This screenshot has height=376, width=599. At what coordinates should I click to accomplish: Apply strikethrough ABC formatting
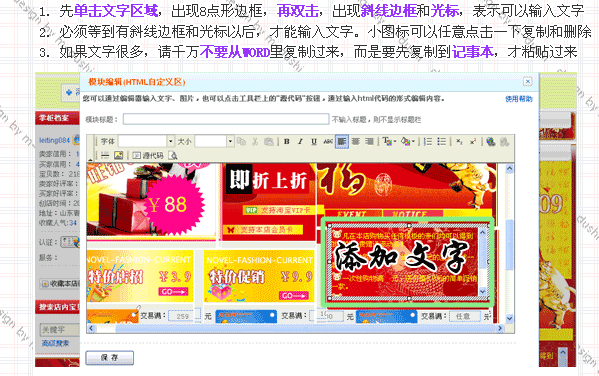coord(328,142)
